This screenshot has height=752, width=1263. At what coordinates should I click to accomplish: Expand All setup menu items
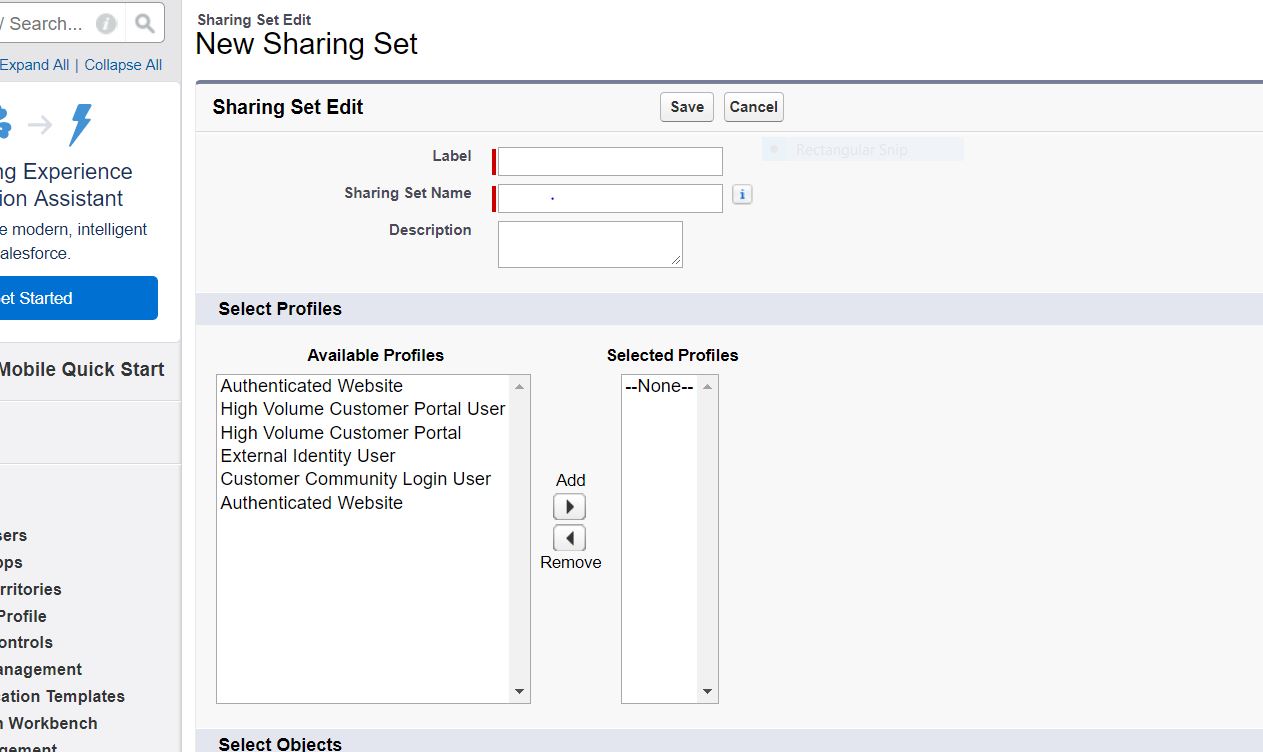click(35, 65)
